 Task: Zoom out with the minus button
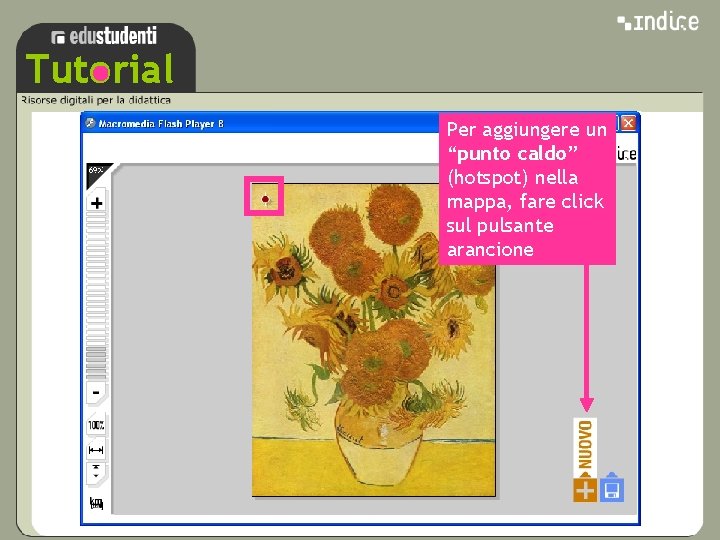96,393
